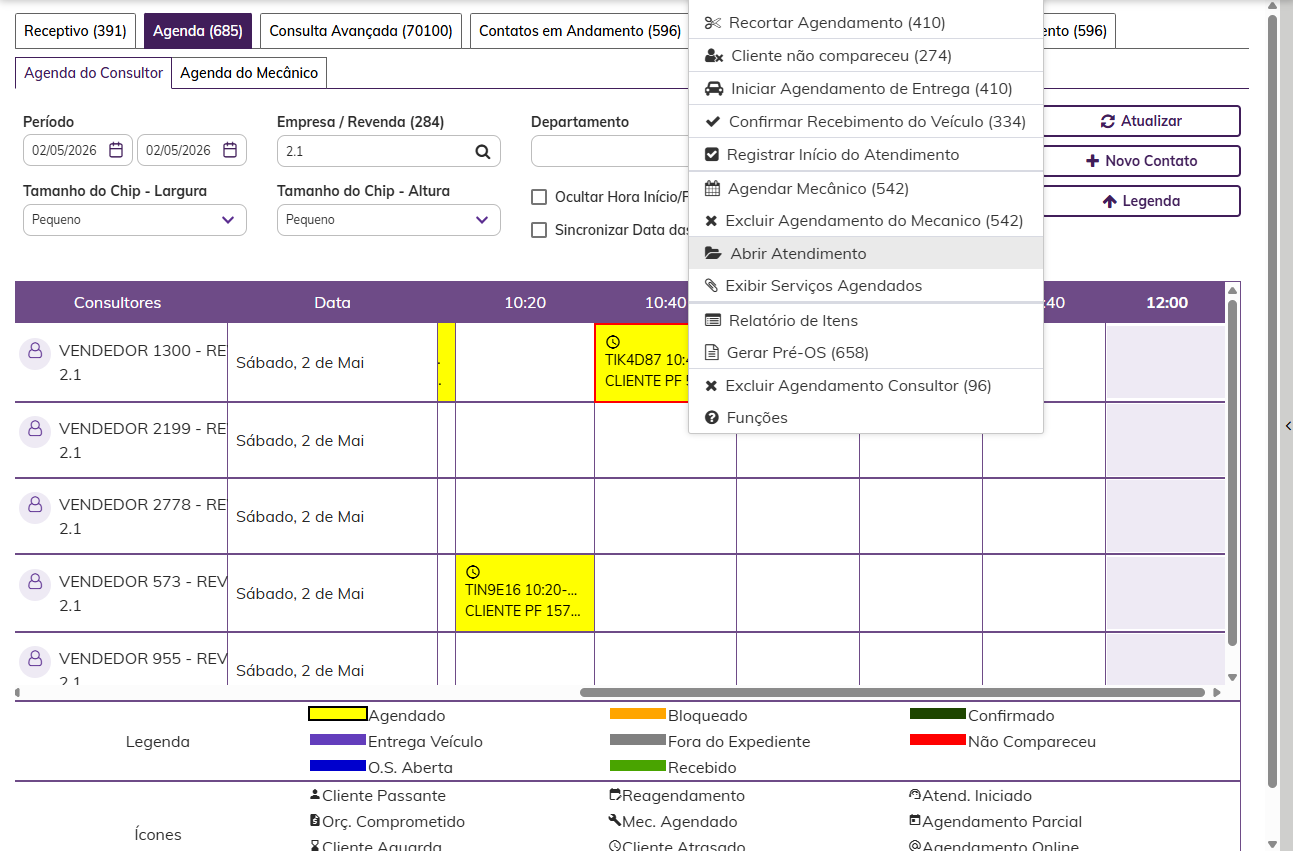The width and height of the screenshot is (1293, 851).
Task: Select Abrir Atendimento menu entry
Action: 866,254
